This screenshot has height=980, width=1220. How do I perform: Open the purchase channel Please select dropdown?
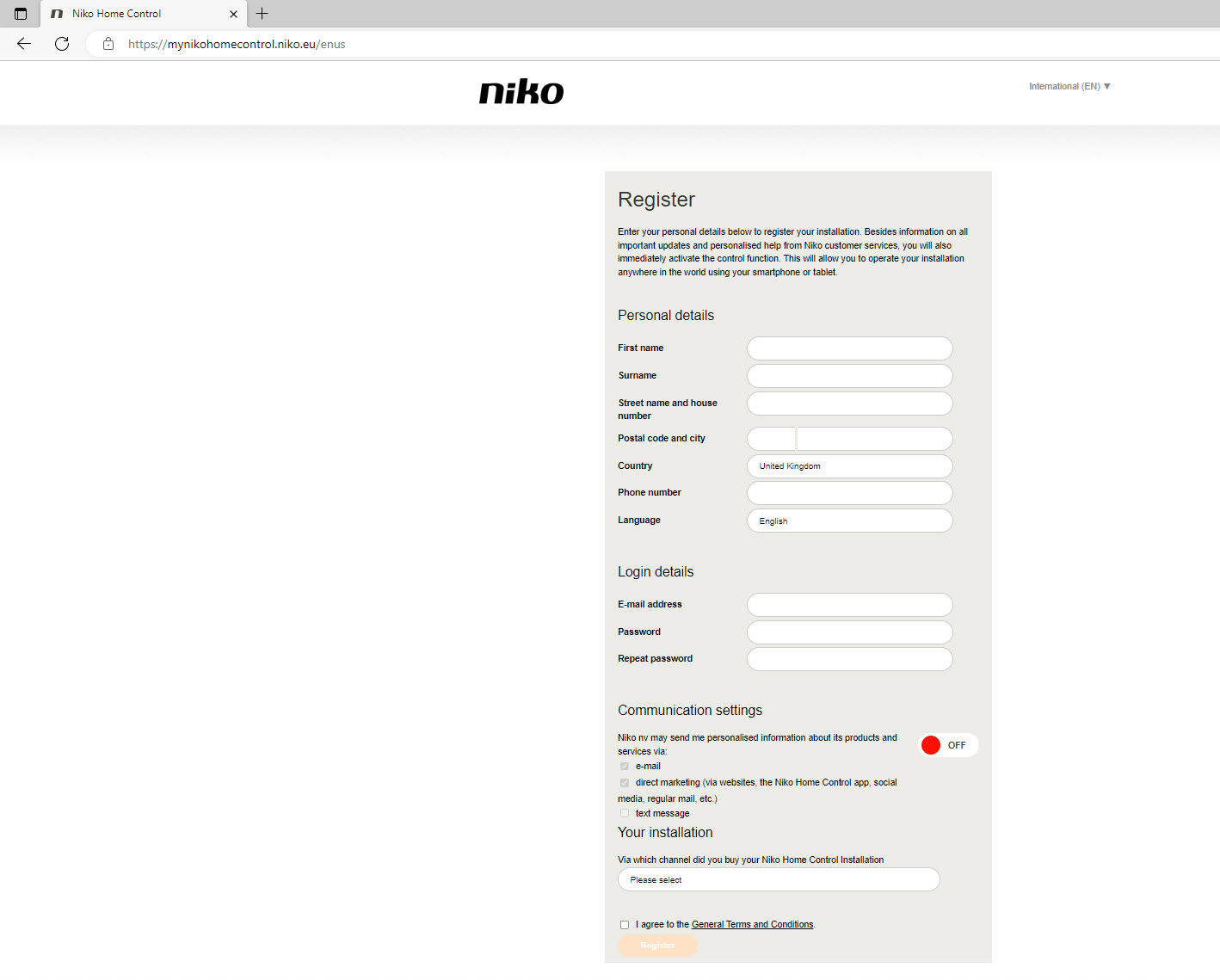[778, 879]
